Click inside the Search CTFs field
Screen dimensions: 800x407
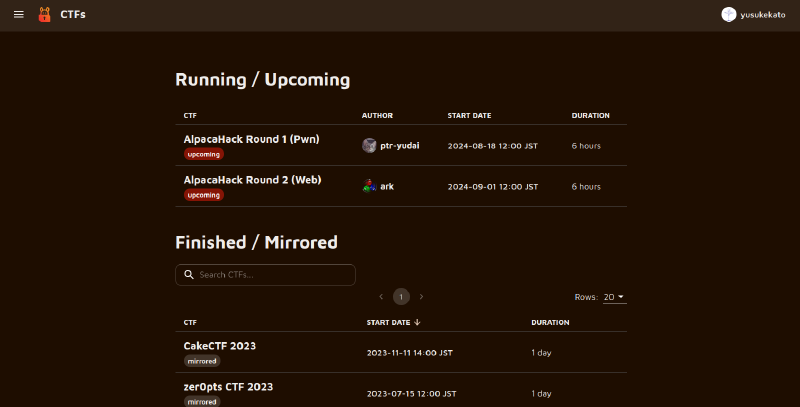pos(270,275)
